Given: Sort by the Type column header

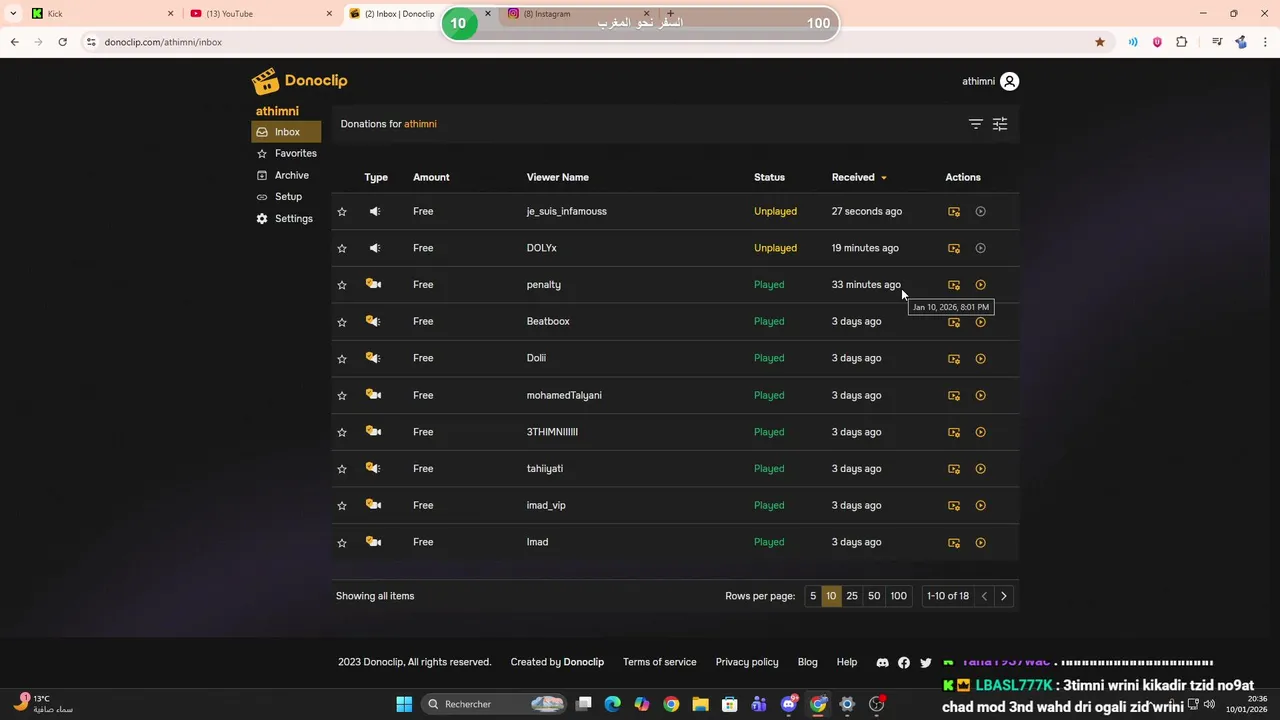Looking at the screenshot, I should [376, 177].
